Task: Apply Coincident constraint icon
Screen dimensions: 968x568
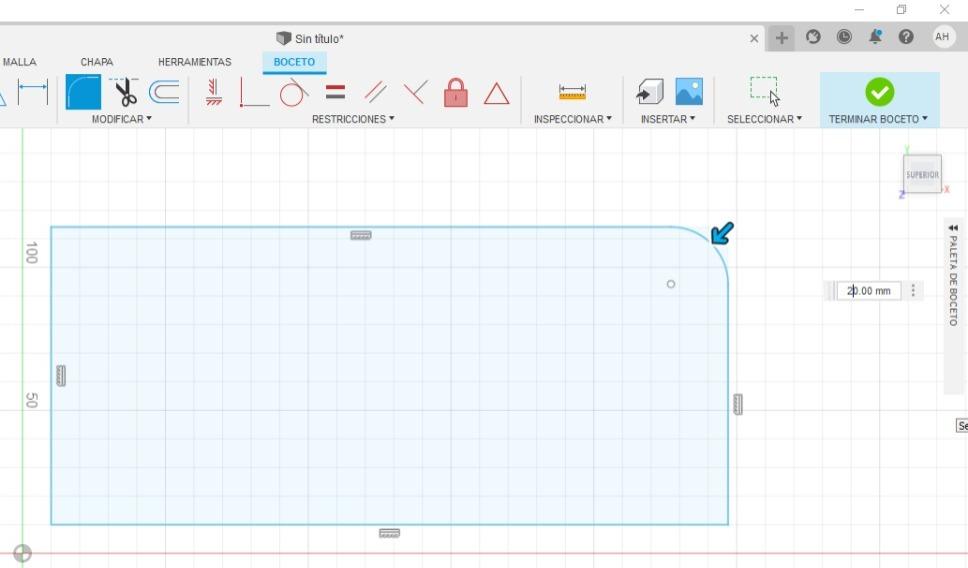Action: [x=415, y=93]
